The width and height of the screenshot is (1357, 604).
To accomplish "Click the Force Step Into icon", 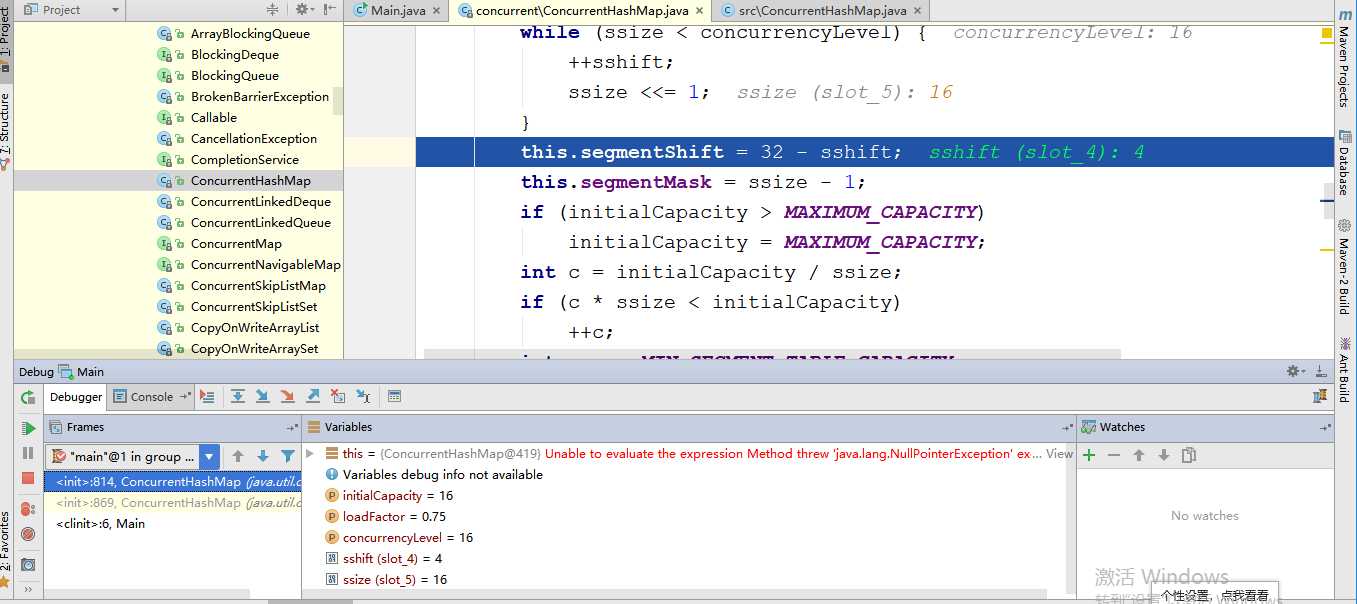I will (287, 396).
